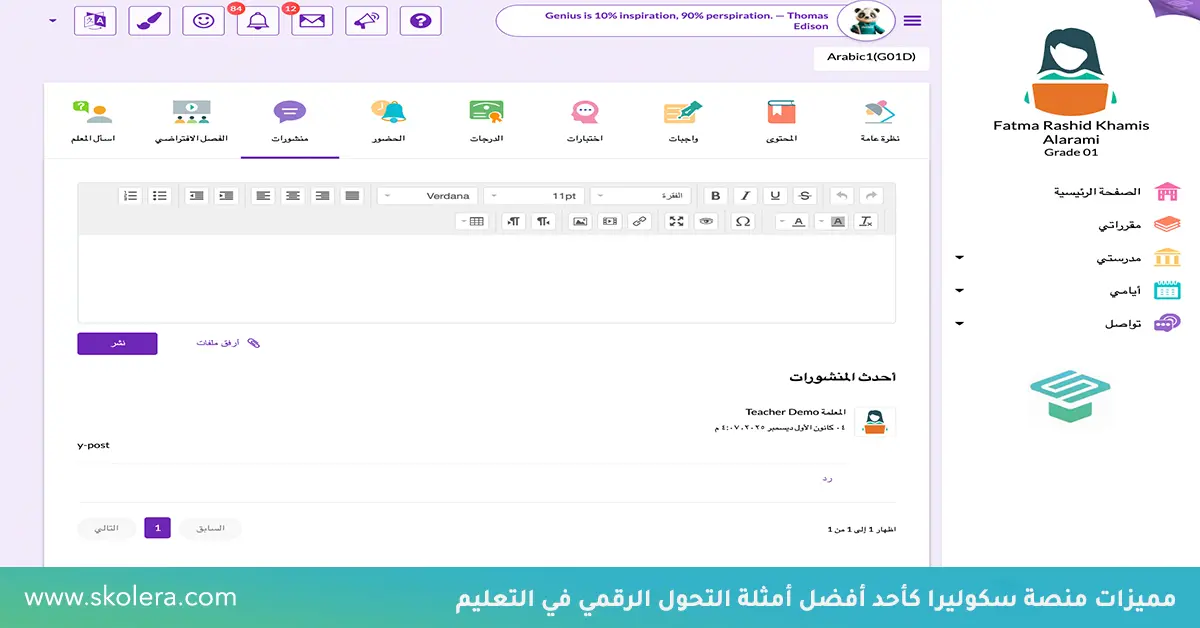Image resolution: width=1200 pixels, height=628 pixels.
Task: Click the smiley face icon
Action: tap(203, 20)
